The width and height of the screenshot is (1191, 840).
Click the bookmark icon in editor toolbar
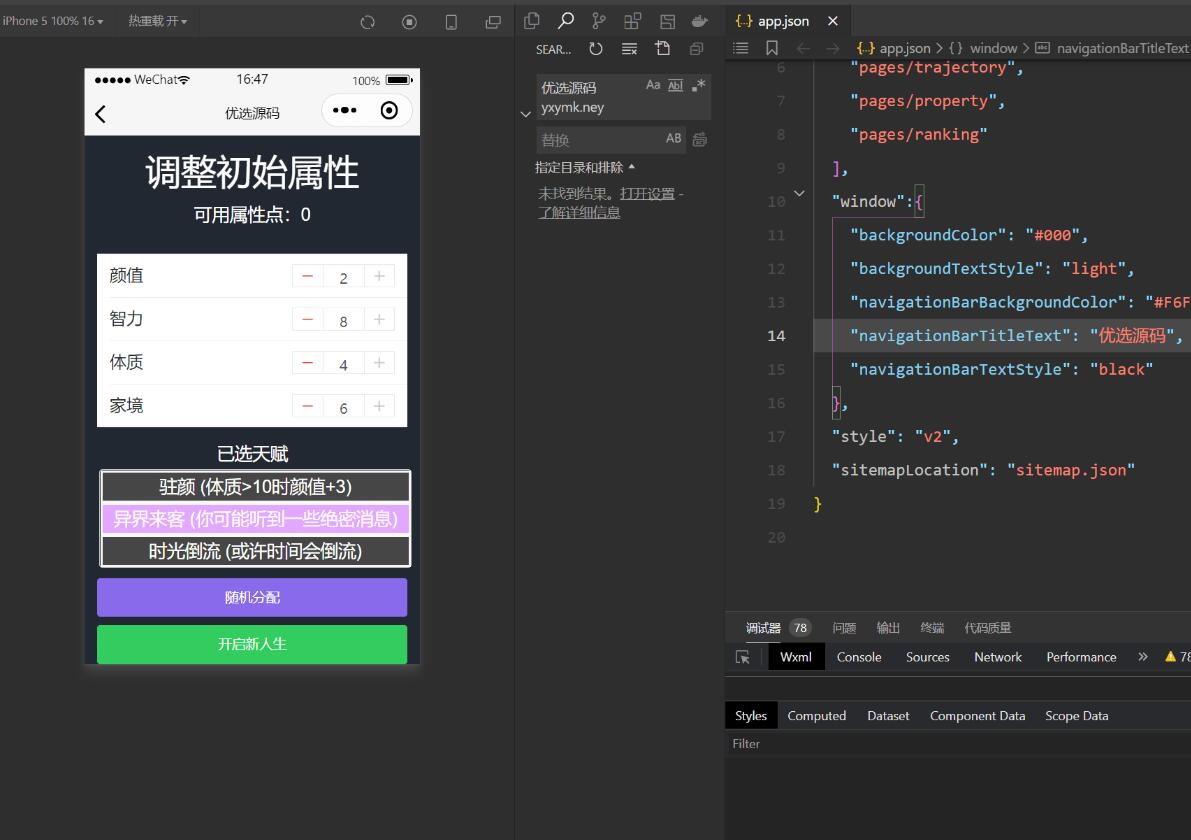click(x=771, y=48)
